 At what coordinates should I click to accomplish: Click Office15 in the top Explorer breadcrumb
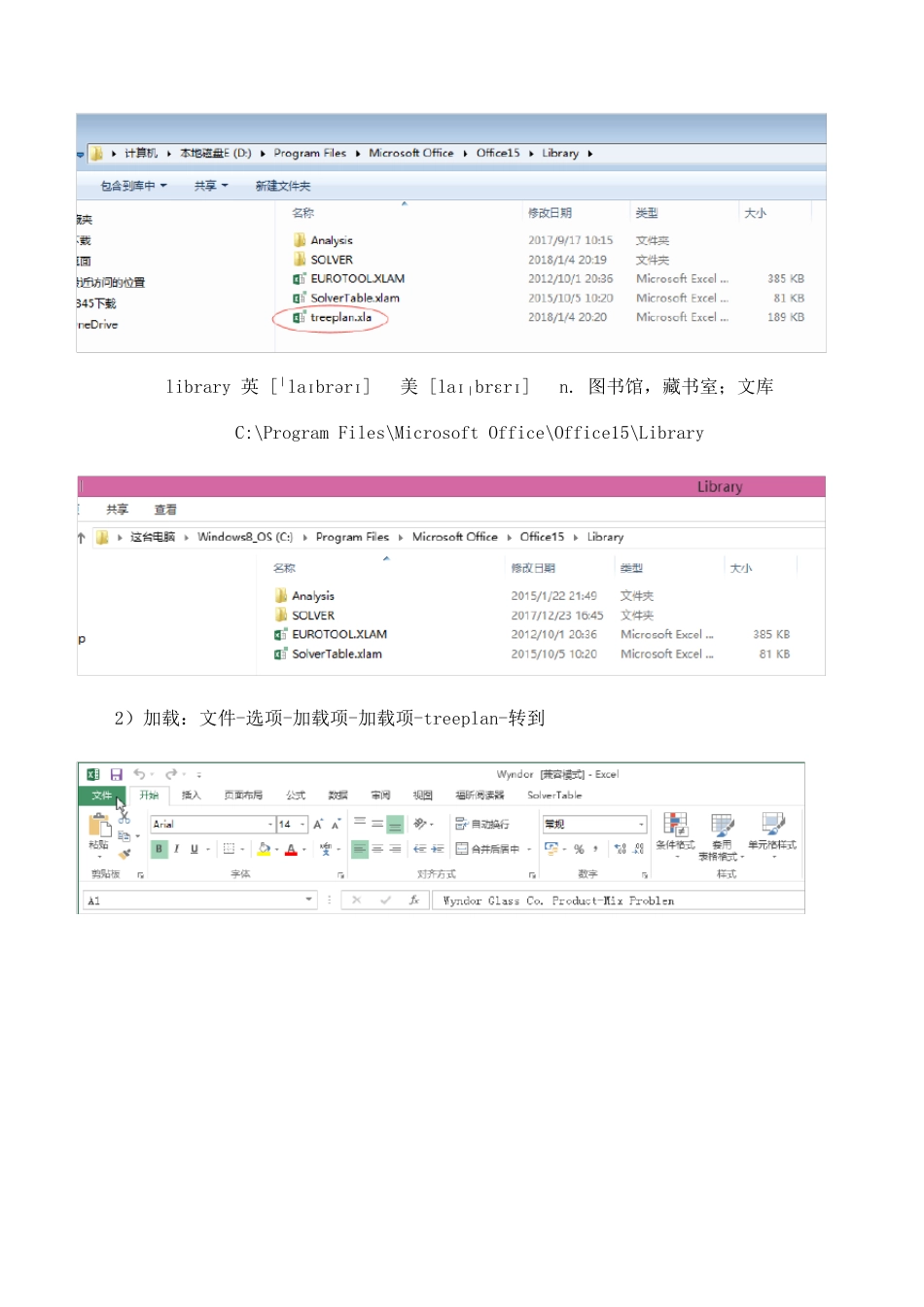click(498, 153)
